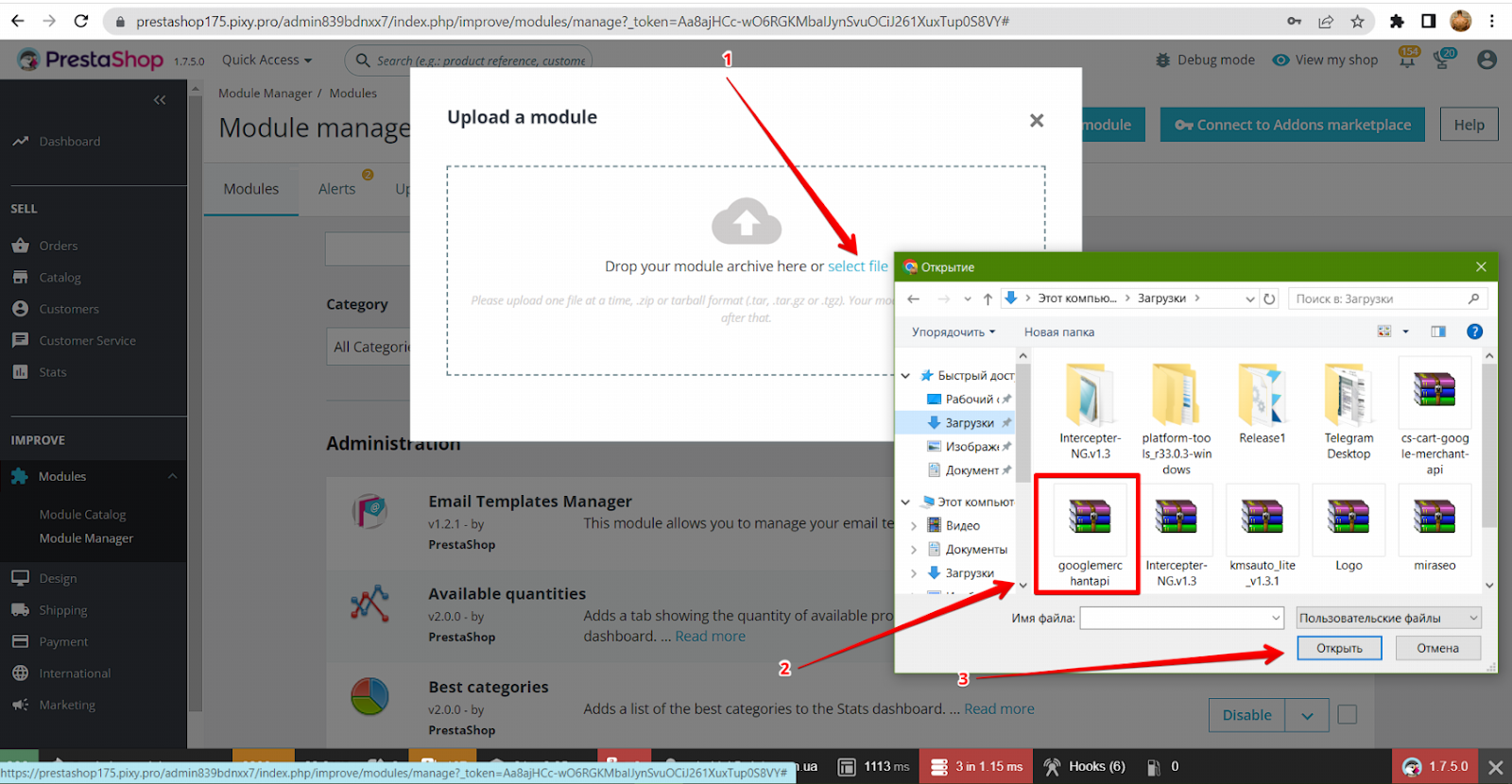Click the PrestaShop search field

(x=470, y=60)
